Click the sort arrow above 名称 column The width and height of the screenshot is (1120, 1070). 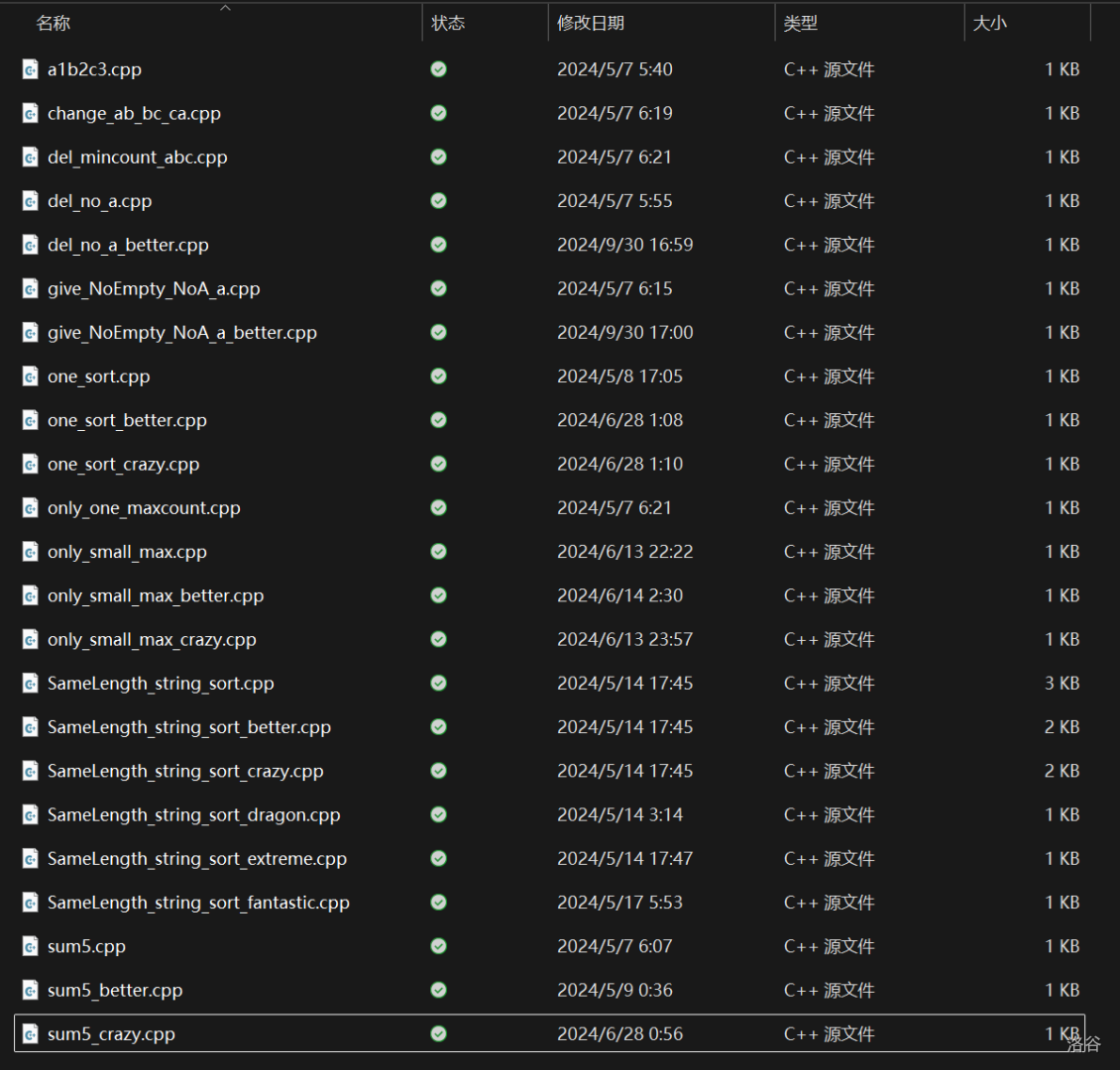[x=225, y=8]
